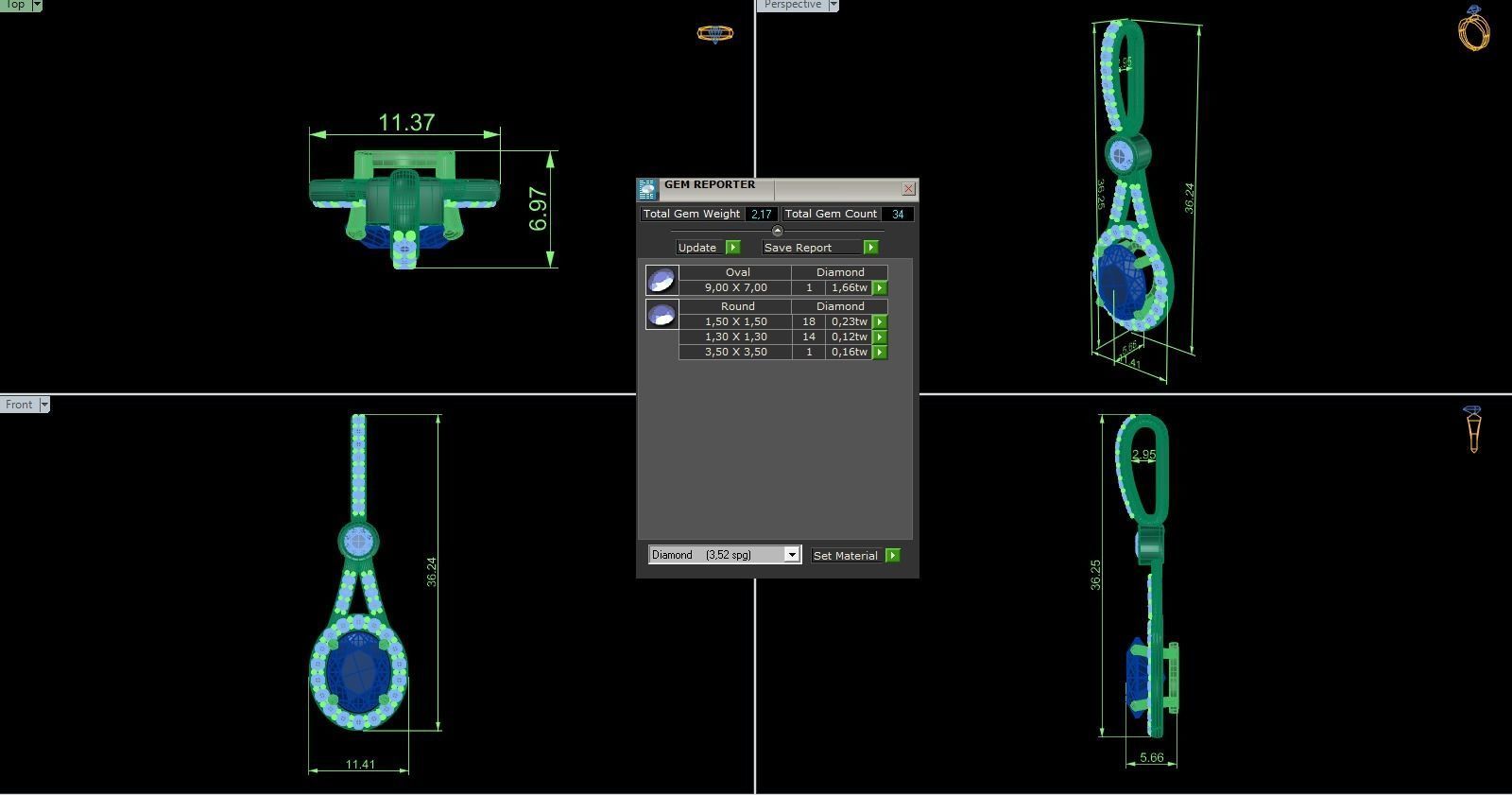The width and height of the screenshot is (1512, 795).
Task: Click the round bezel gem in Front view
Action: click(x=358, y=542)
